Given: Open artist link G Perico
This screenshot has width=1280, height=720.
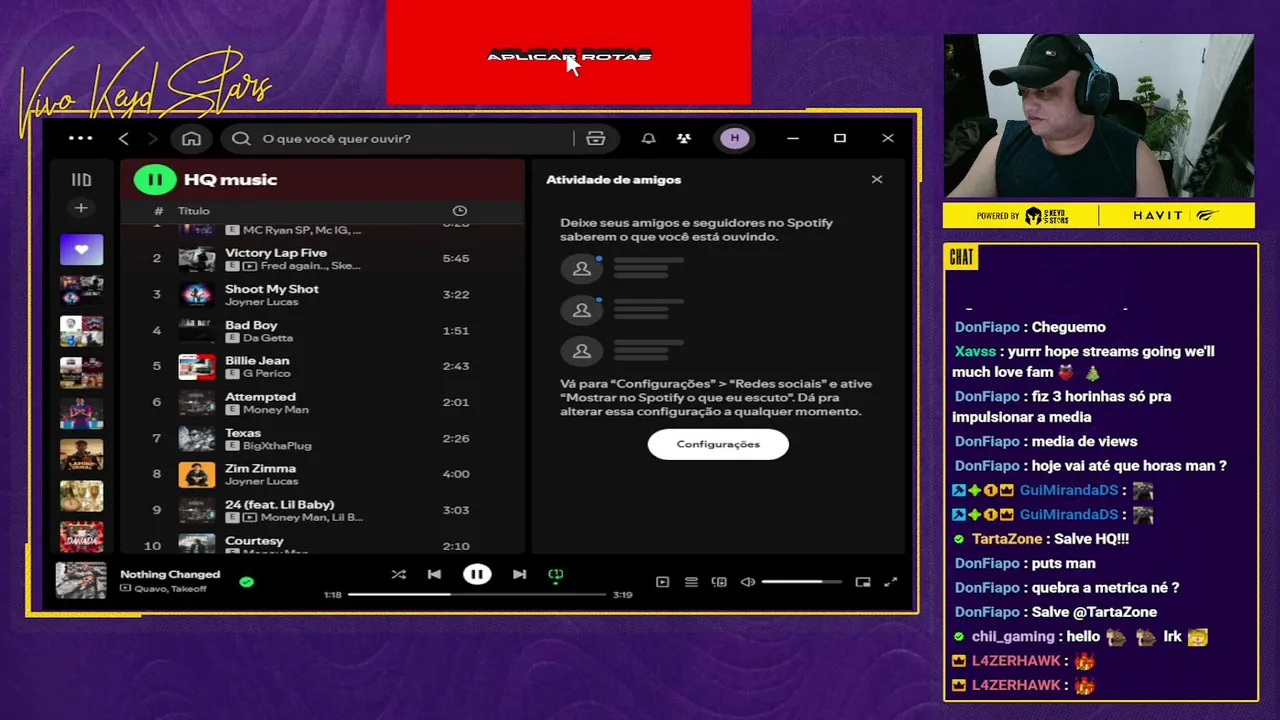Looking at the screenshot, I should click(x=266, y=374).
